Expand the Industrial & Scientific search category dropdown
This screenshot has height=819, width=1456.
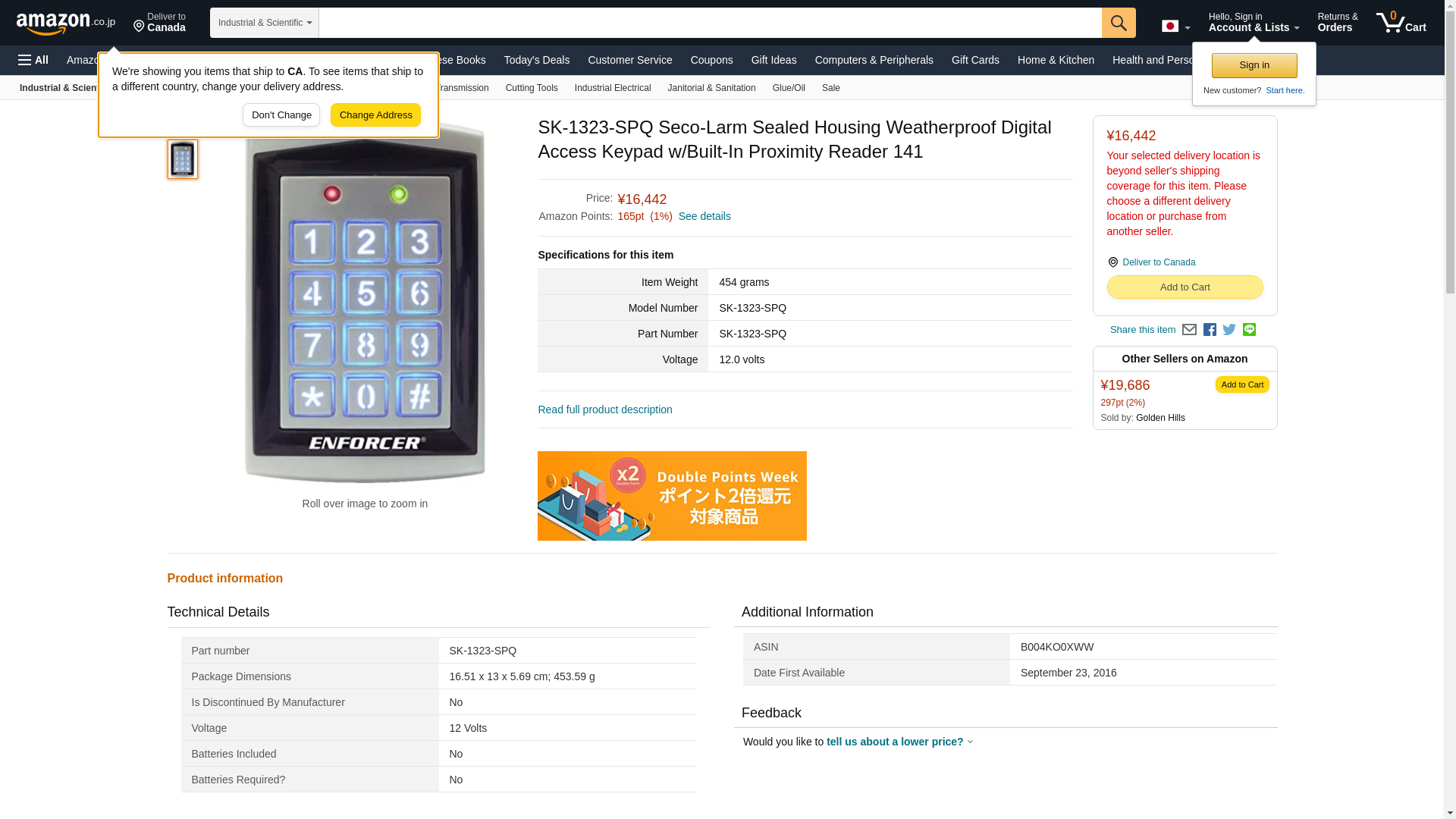pos(265,23)
